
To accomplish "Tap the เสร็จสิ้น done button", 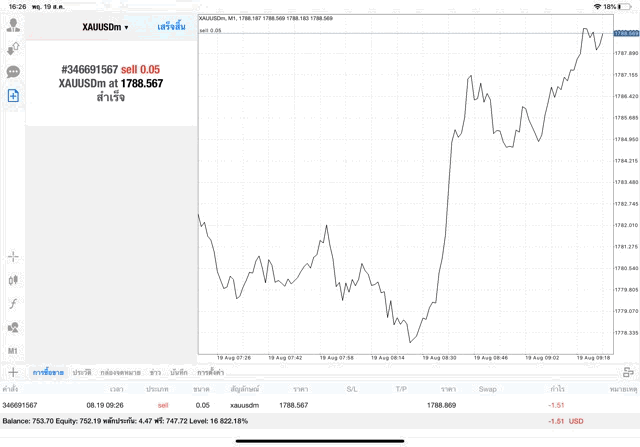I will [x=171, y=27].
